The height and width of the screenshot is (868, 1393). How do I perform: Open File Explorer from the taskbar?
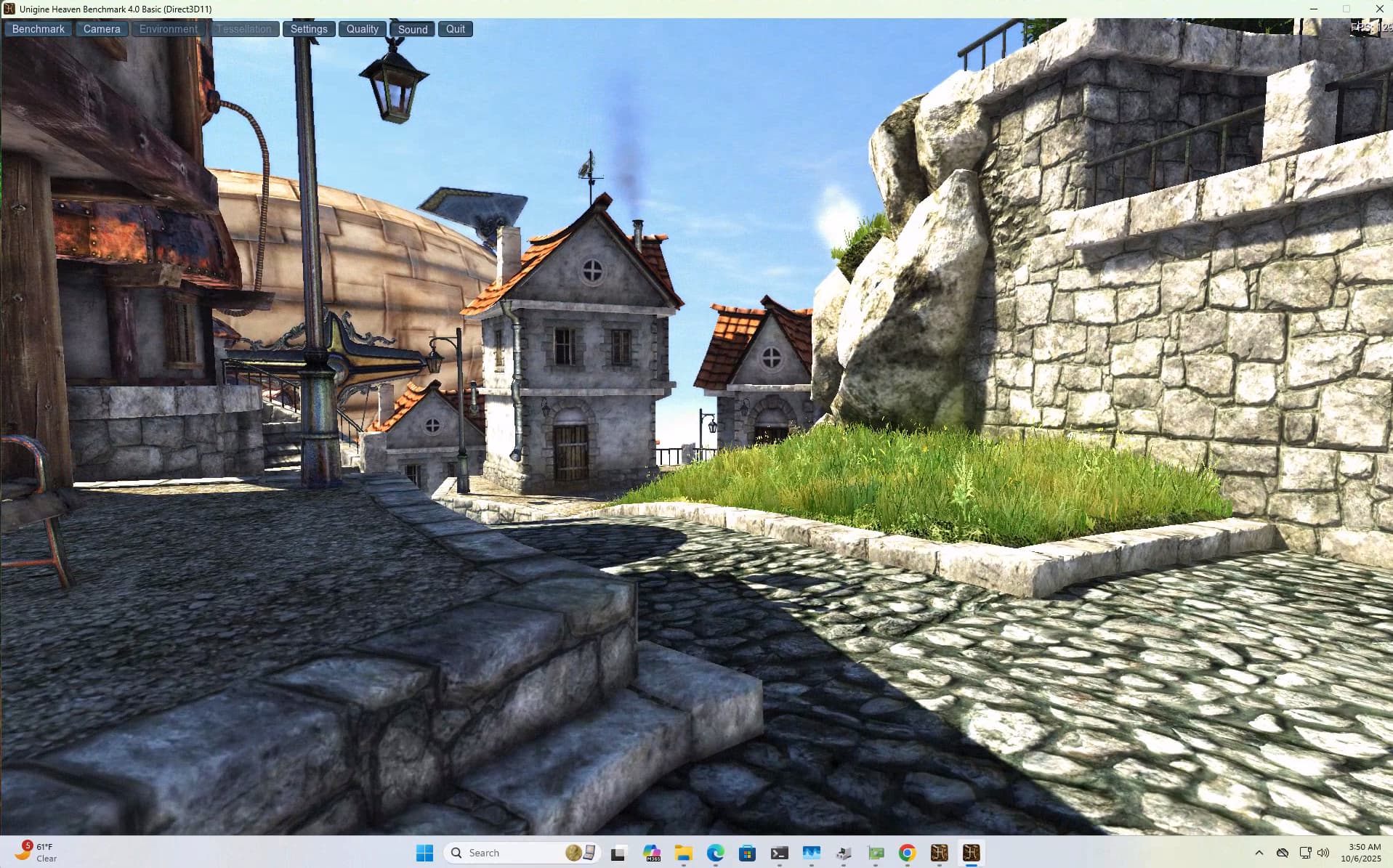(x=683, y=853)
